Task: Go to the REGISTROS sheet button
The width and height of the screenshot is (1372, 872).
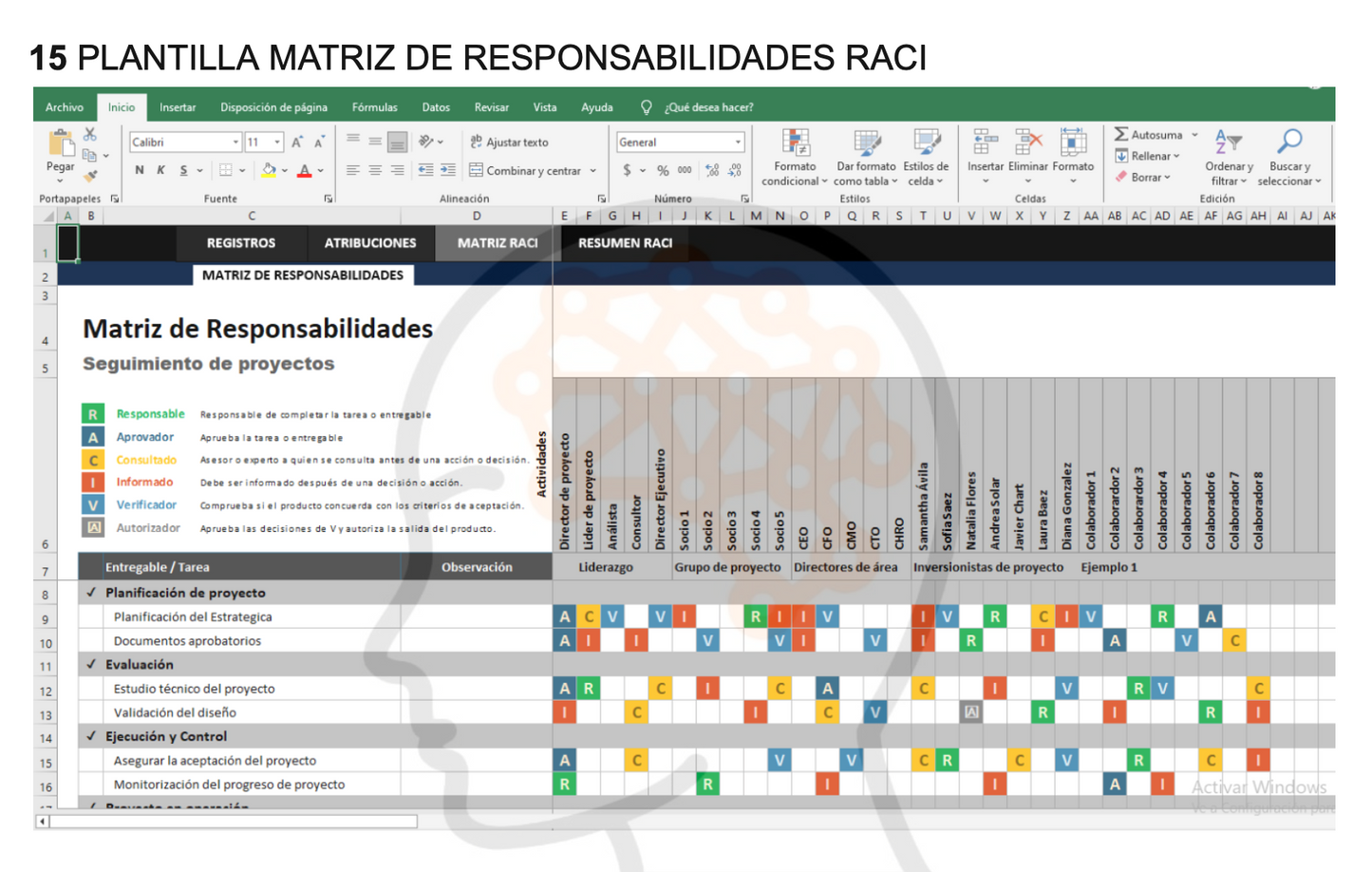Action: (241, 243)
